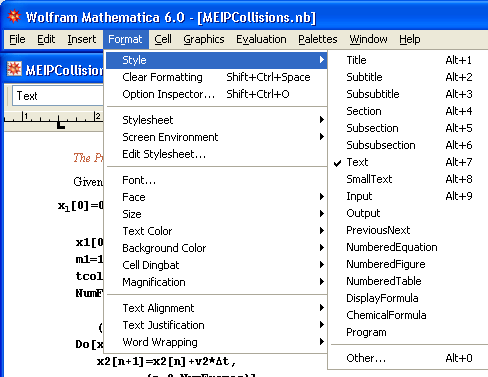This screenshot has height=377, width=488.
Task: Open the Edit menu
Action: click(46, 39)
